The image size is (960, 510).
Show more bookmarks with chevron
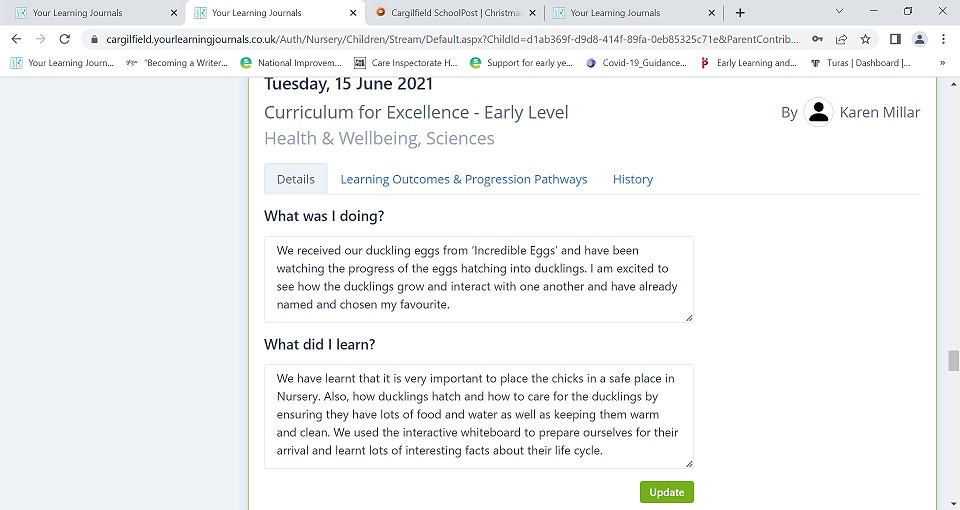942,62
